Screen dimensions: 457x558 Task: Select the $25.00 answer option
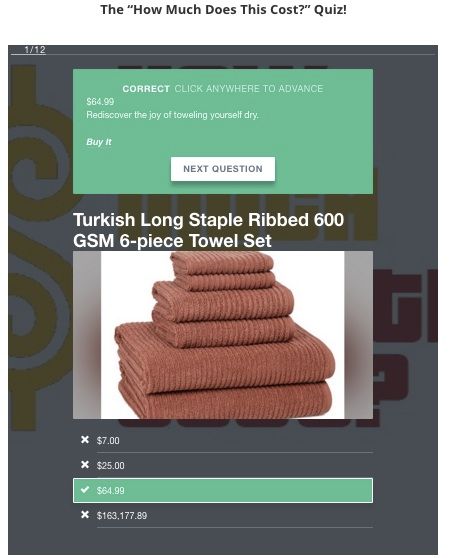223,465
